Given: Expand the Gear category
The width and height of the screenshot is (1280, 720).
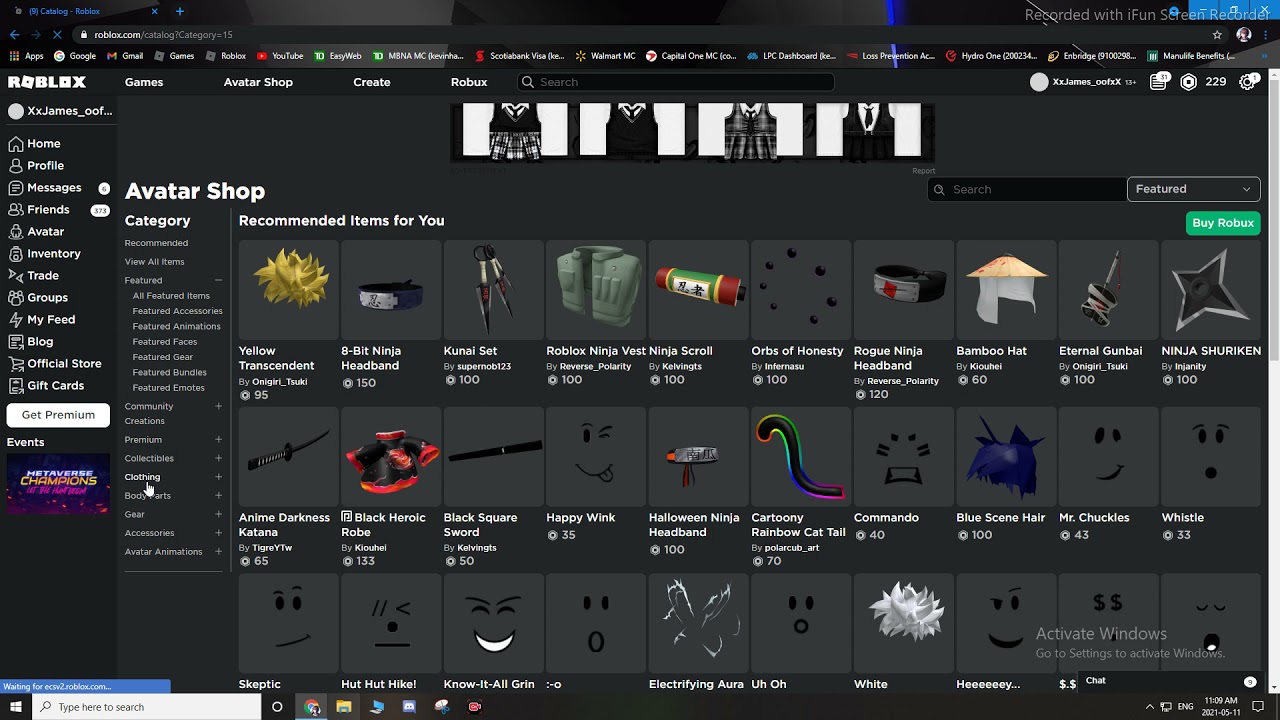Looking at the screenshot, I should [218, 514].
